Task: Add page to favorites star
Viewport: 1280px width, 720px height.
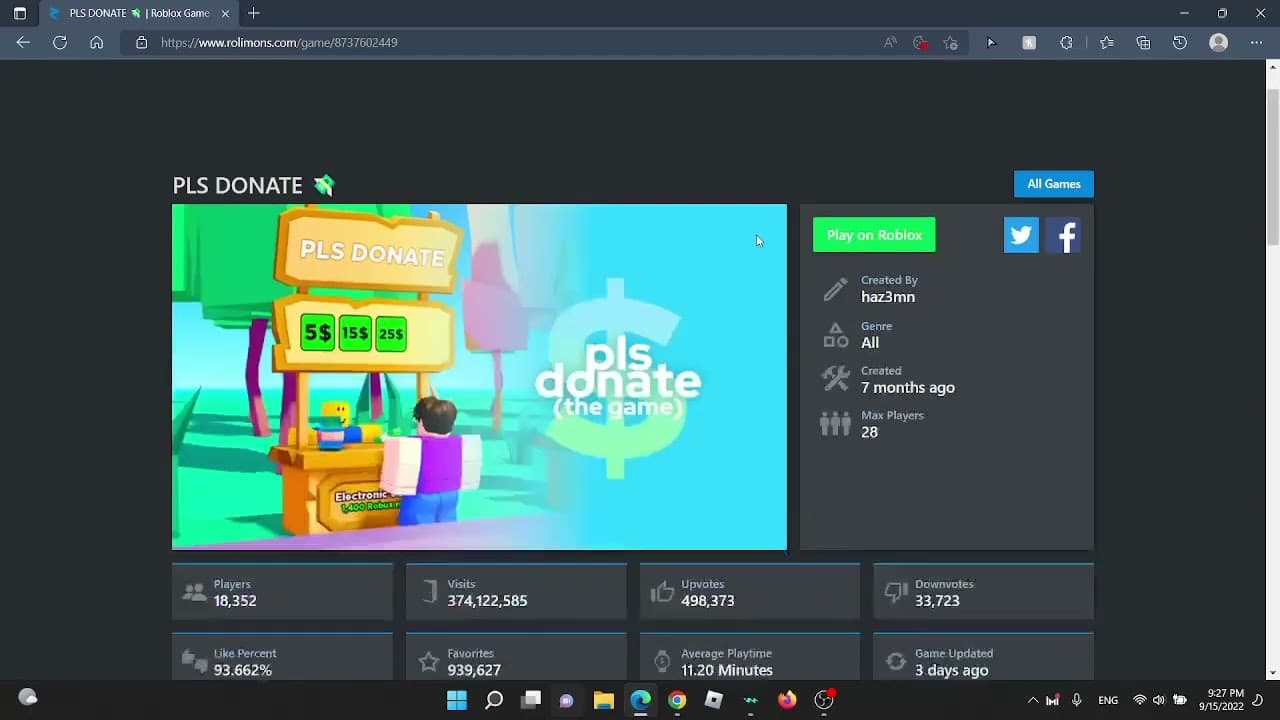Action: click(950, 43)
